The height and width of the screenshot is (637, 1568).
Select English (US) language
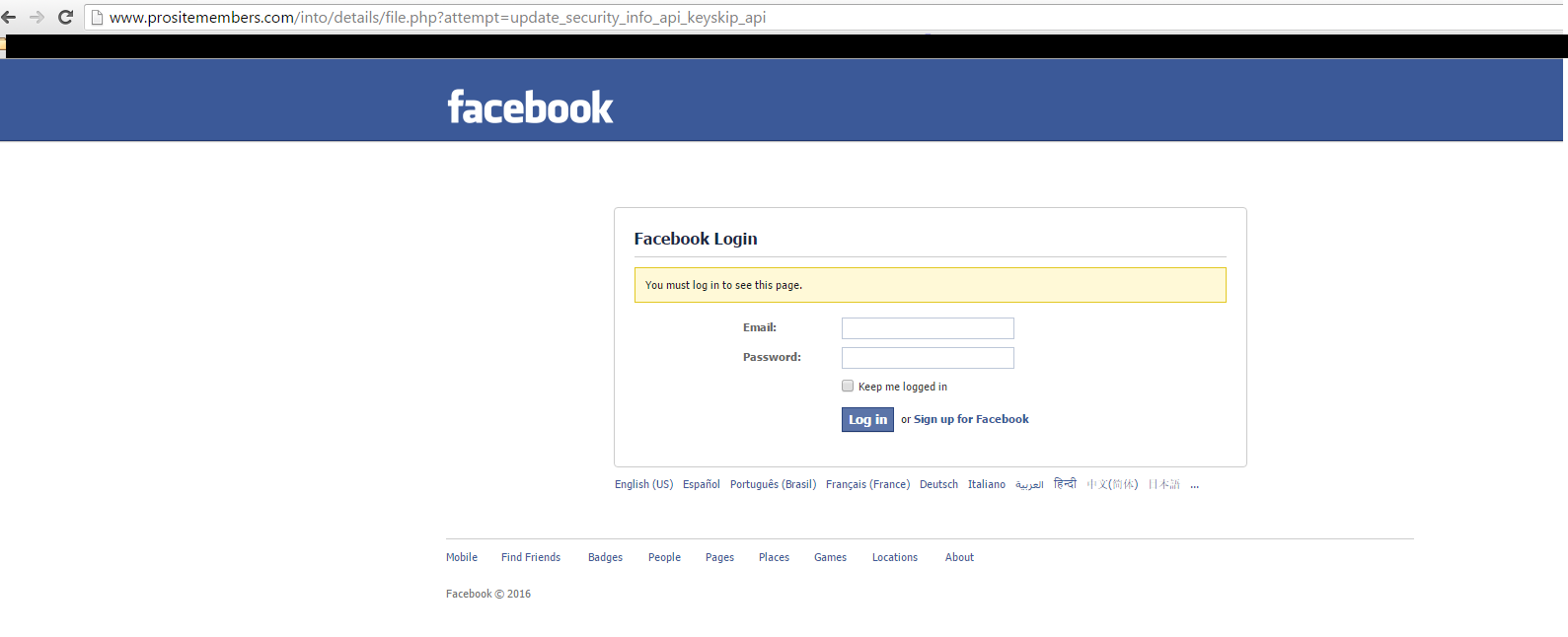(x=643, y=484)
